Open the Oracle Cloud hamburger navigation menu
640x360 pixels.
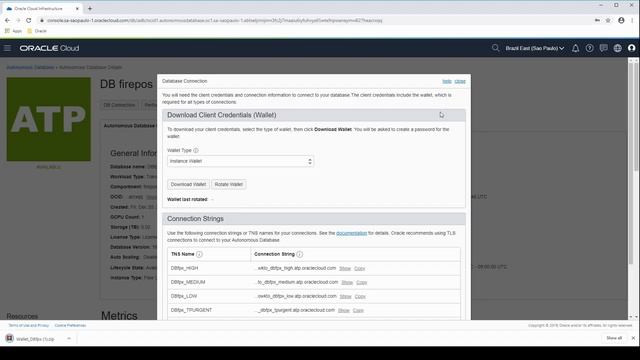tap(7, 48)
